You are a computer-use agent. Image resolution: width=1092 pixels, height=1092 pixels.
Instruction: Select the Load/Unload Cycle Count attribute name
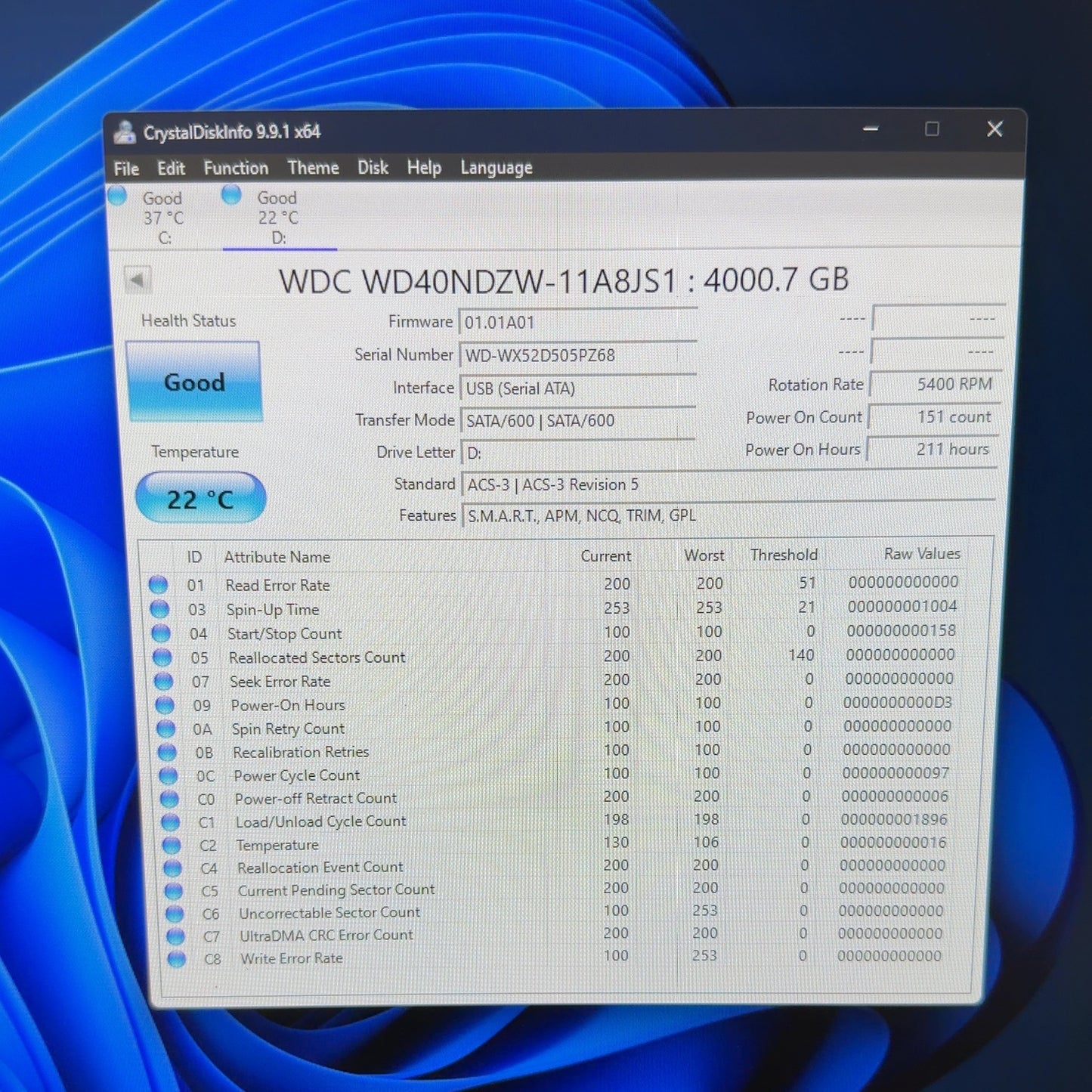click(321, 821)
